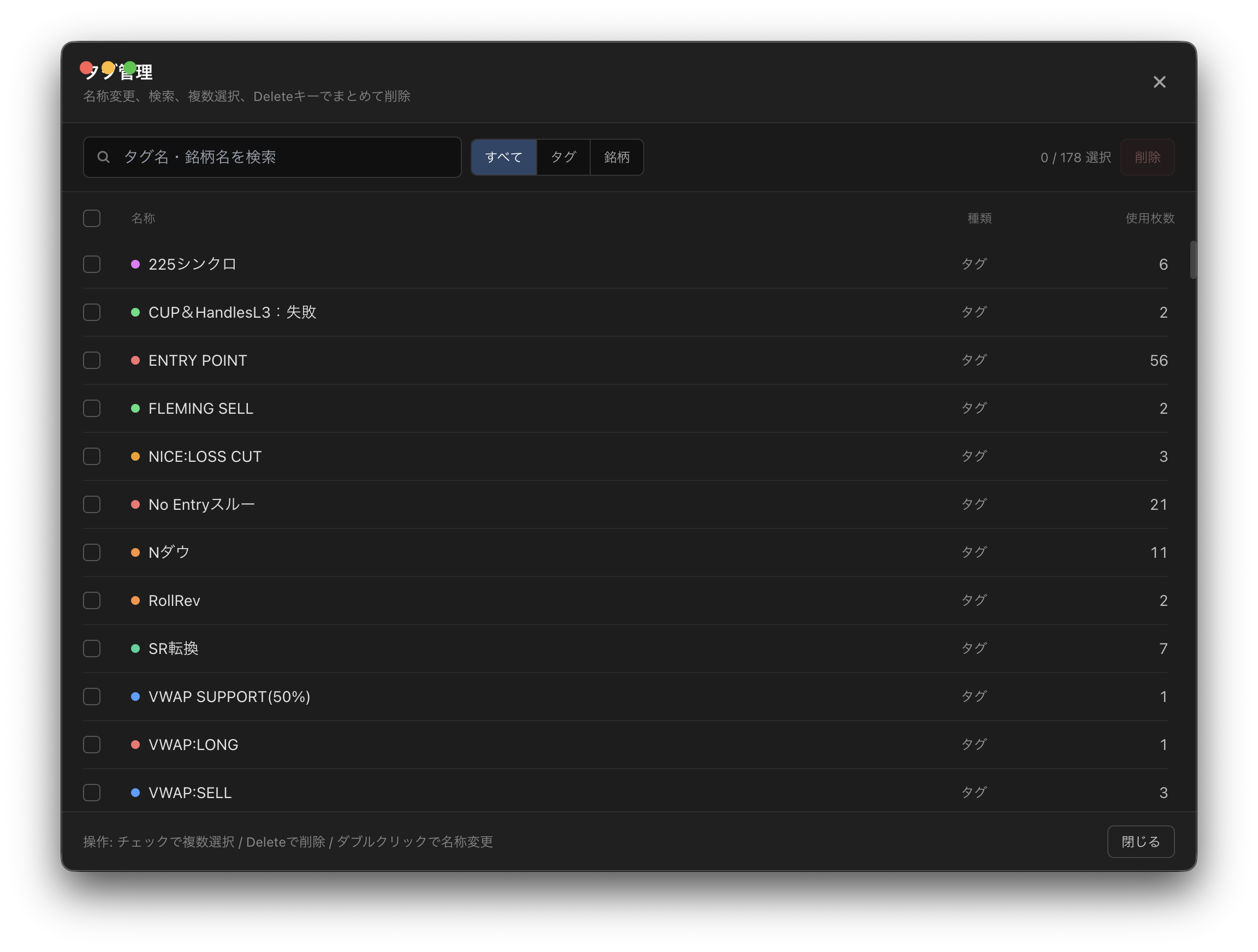The height and width of the screenshot is (952, 1258).
Task: Click the ENTRY POINT tag name
Action: pos(197,360)
